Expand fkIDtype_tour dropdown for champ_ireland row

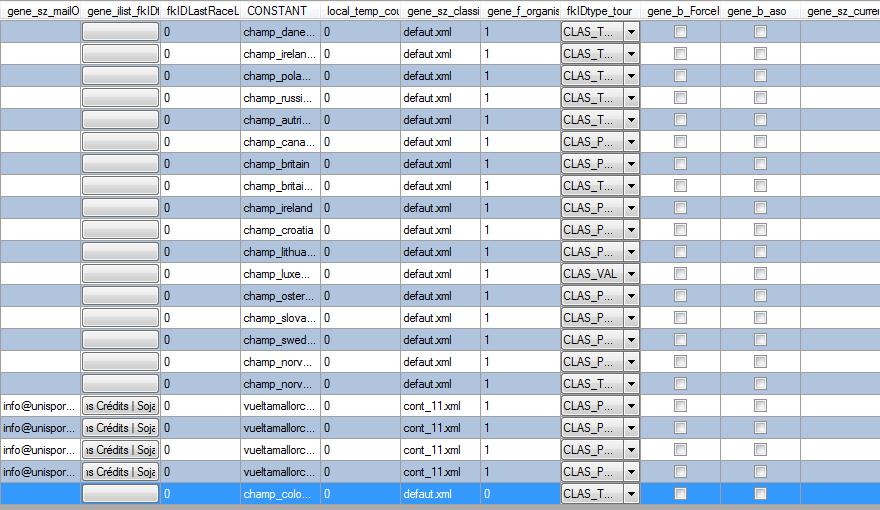[631, 208]
